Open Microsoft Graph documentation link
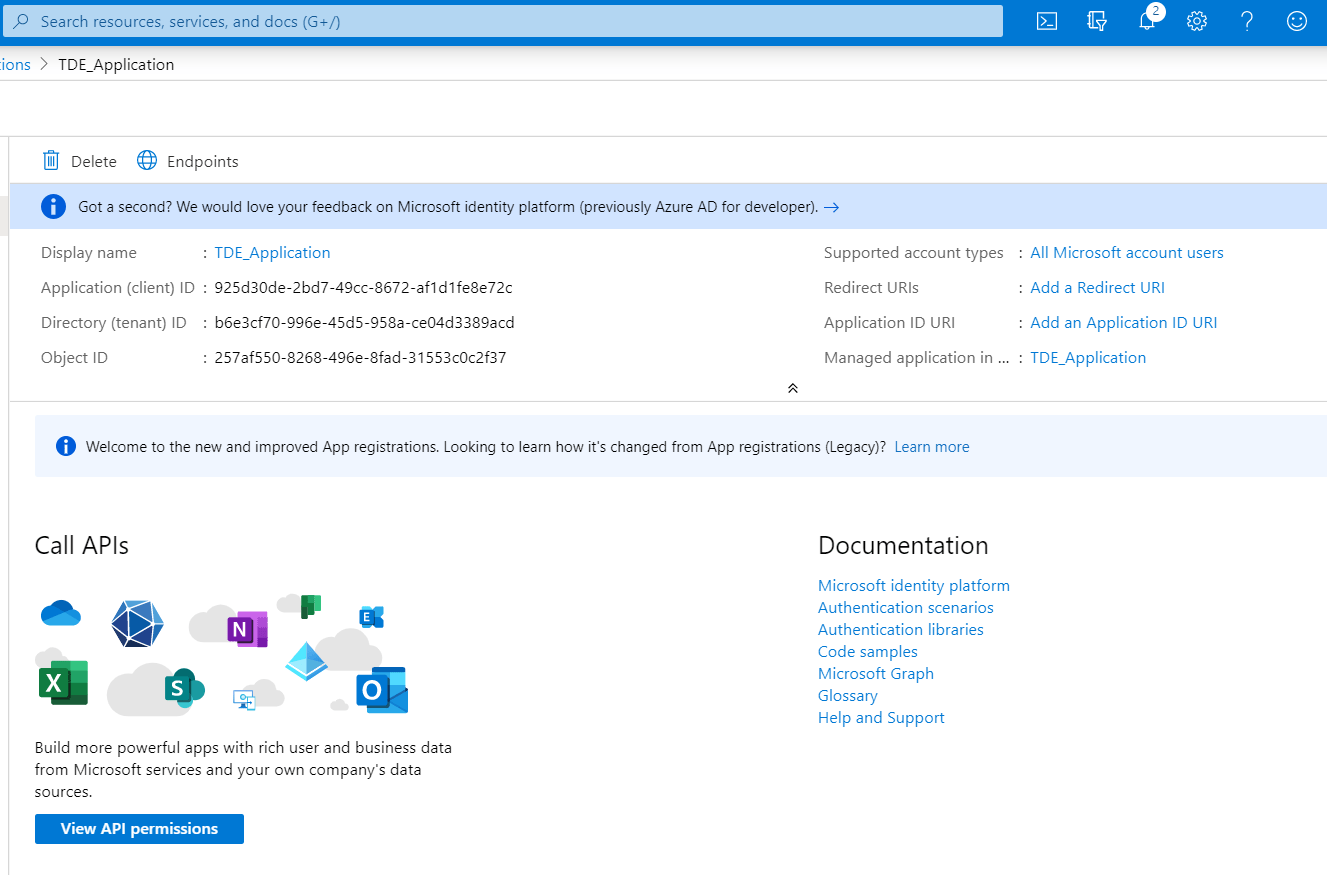1327x875 pixels. tap(875, 674)
